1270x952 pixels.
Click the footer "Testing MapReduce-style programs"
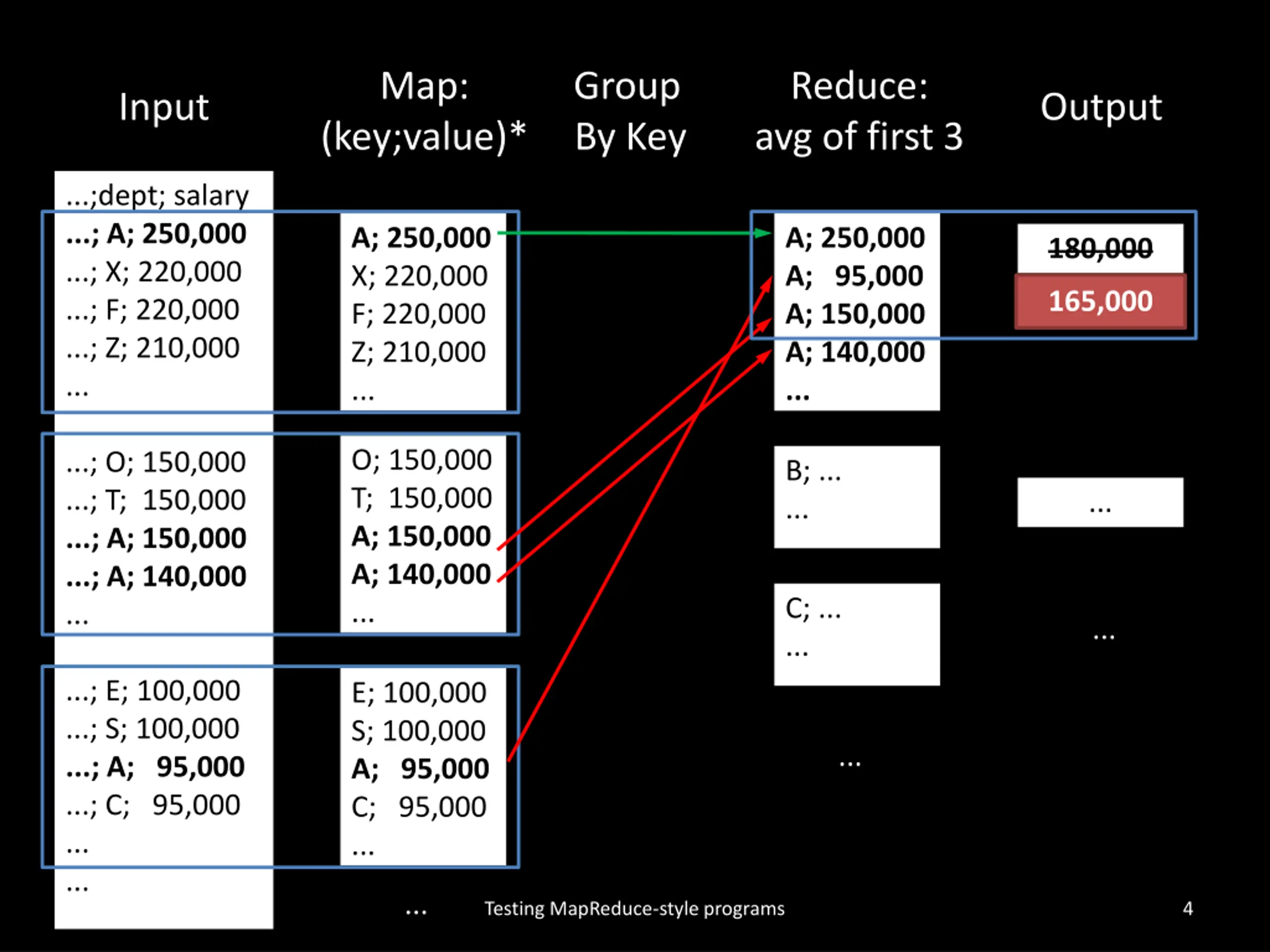point(635,909)
